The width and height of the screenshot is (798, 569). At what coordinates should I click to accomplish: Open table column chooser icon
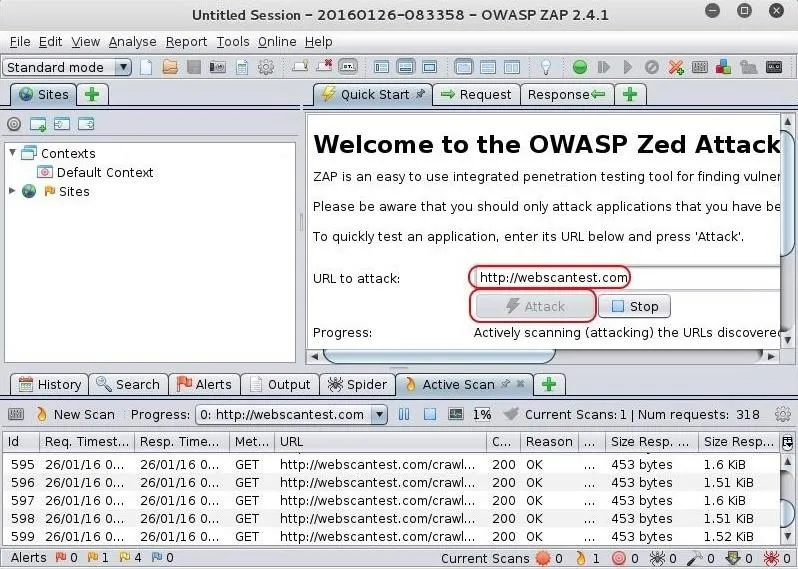787,442
